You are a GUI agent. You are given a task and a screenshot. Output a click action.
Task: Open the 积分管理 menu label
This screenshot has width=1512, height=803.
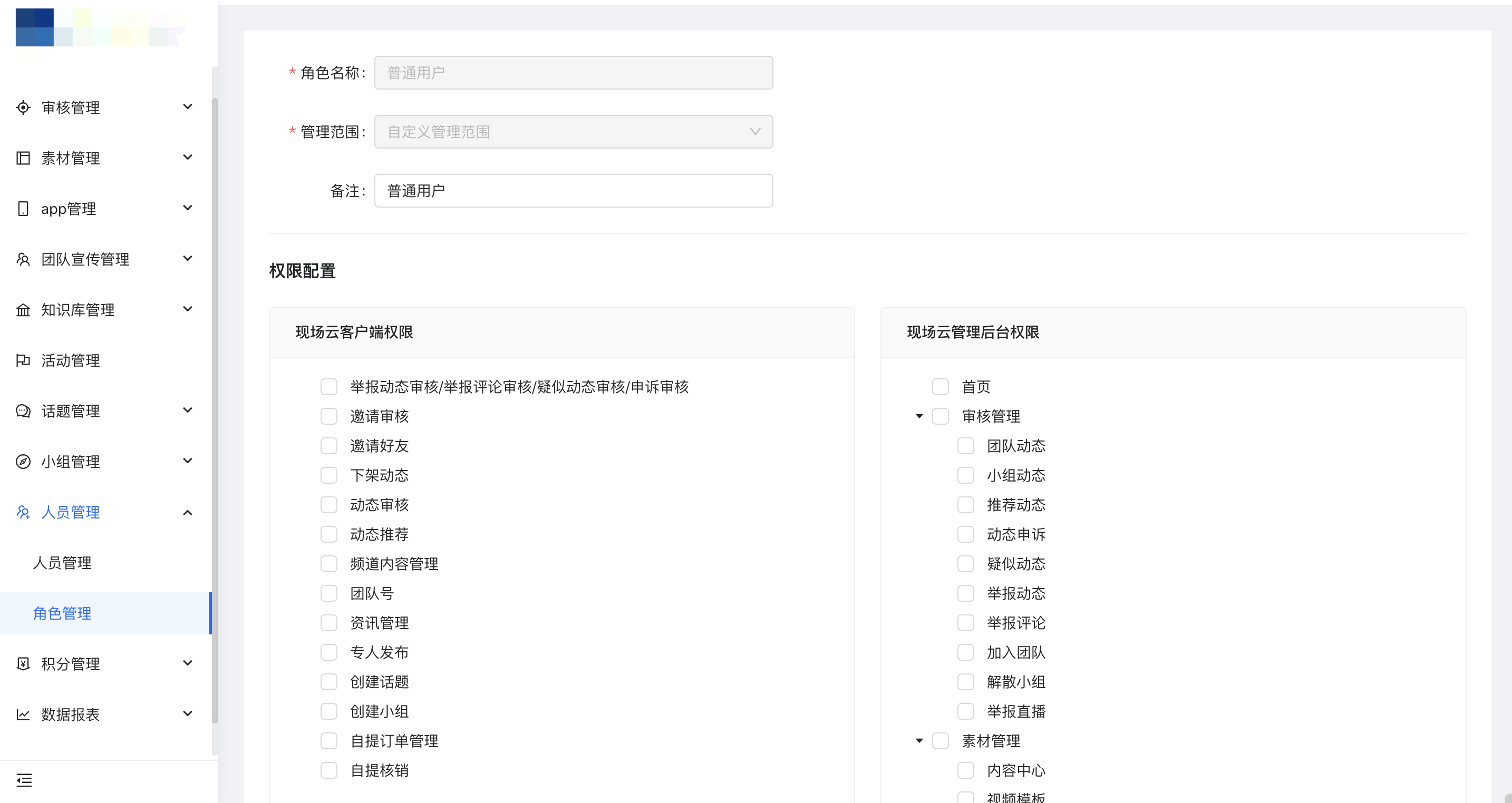tap(71, 663)
